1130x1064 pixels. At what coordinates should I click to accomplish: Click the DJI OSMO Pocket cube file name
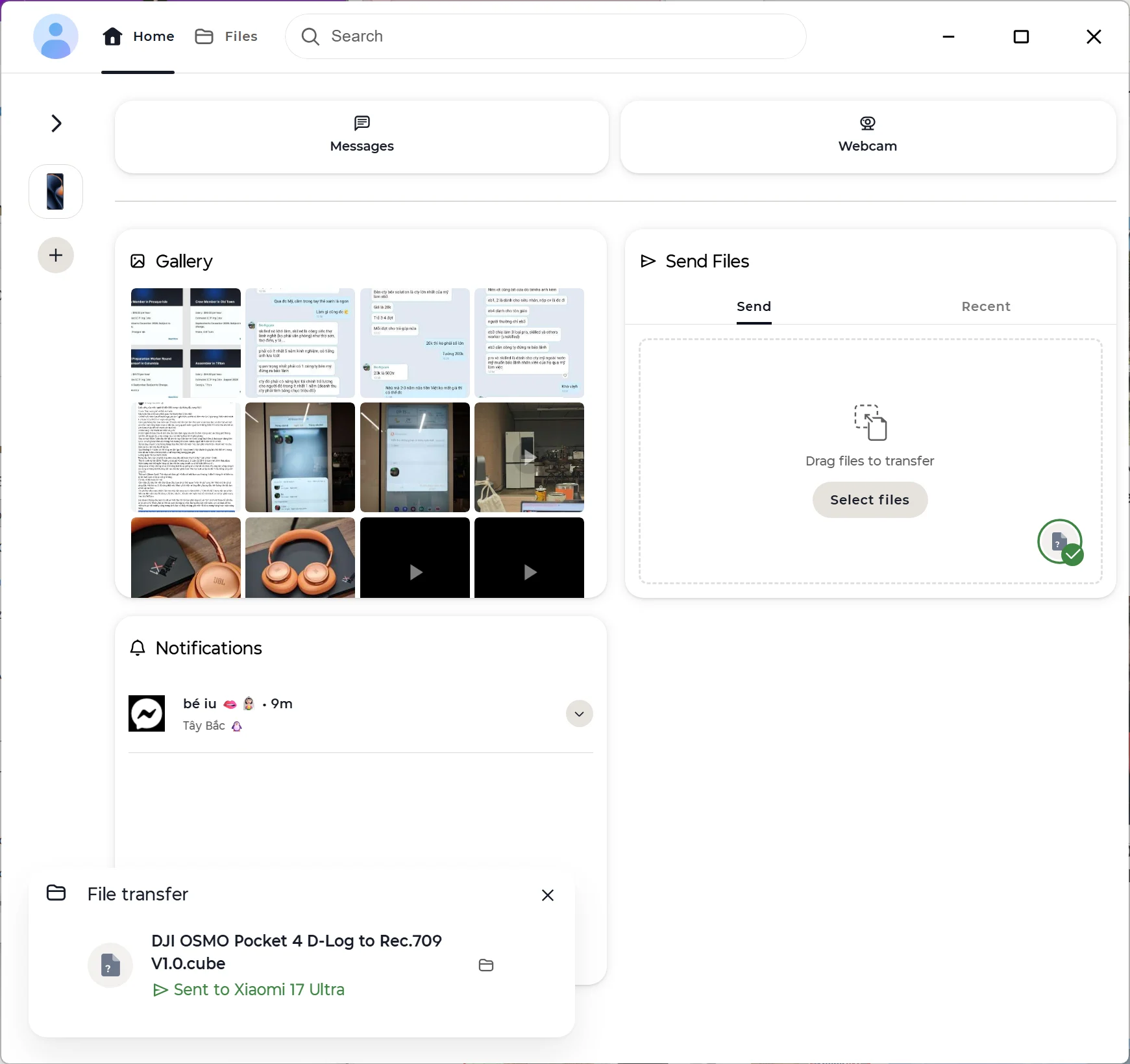[x=297, y=952]
